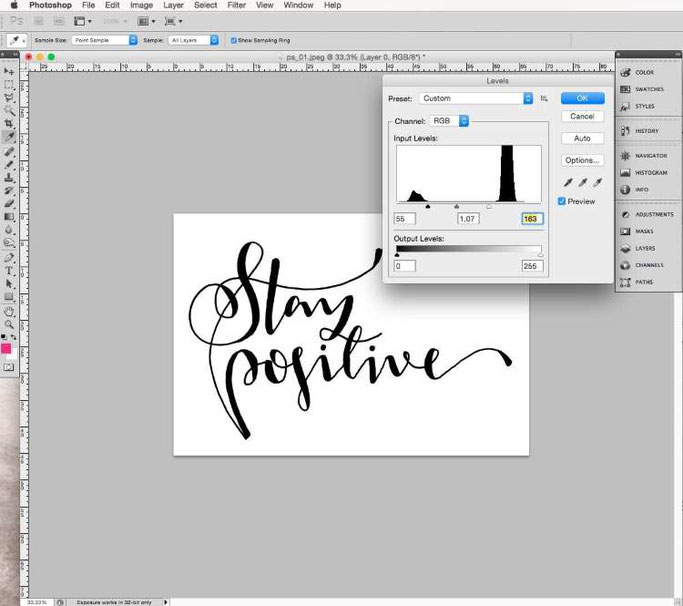Open the Apple menu
The image size is (683, 606).
(x=14, y=5)
